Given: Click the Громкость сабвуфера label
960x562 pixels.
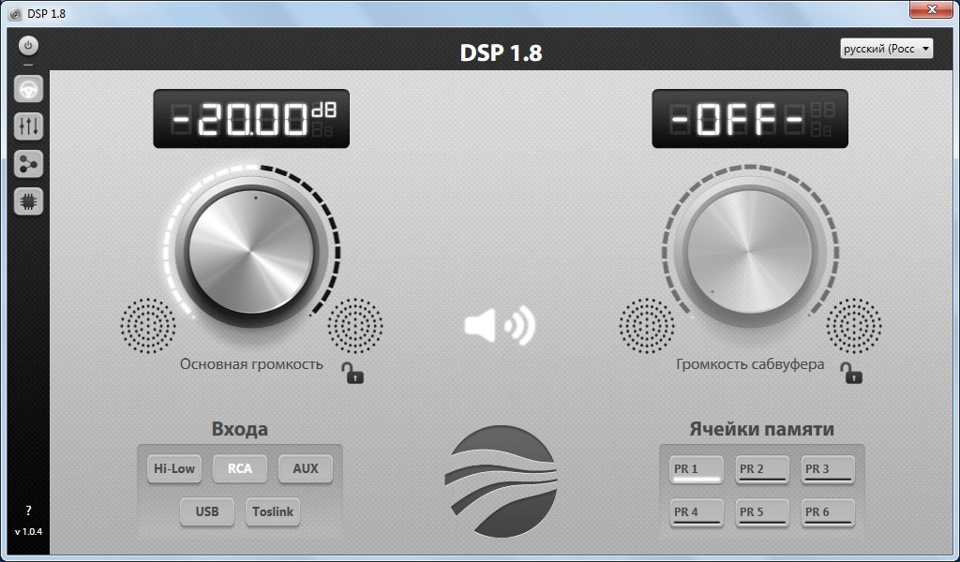Looking at the screenshot, I should point(750,364).
